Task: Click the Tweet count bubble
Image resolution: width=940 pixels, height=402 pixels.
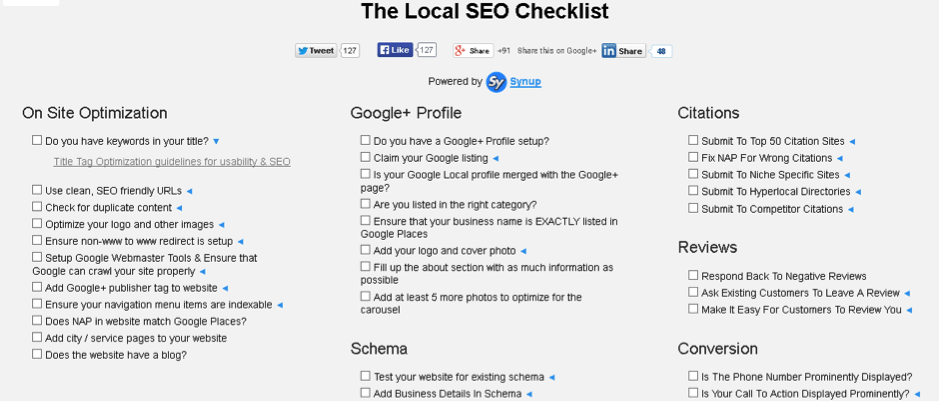Action: click(350, 50)
